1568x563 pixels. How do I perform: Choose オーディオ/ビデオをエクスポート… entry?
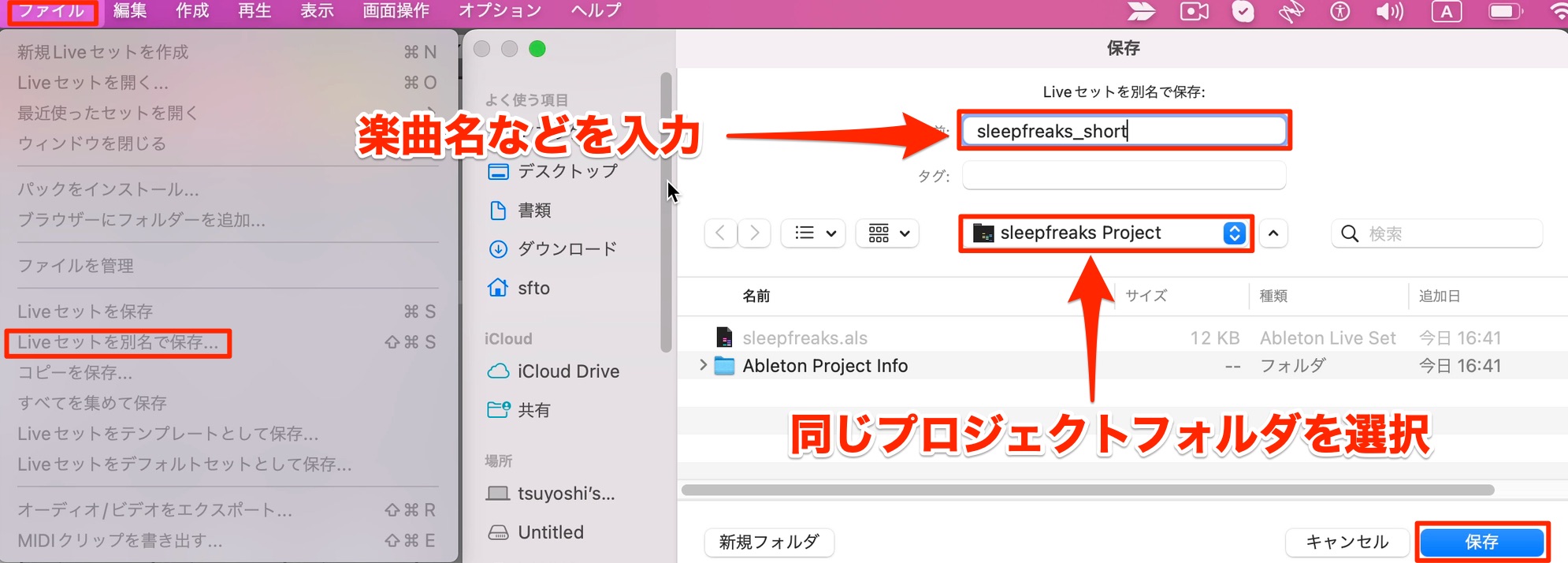tap(155, 510)
